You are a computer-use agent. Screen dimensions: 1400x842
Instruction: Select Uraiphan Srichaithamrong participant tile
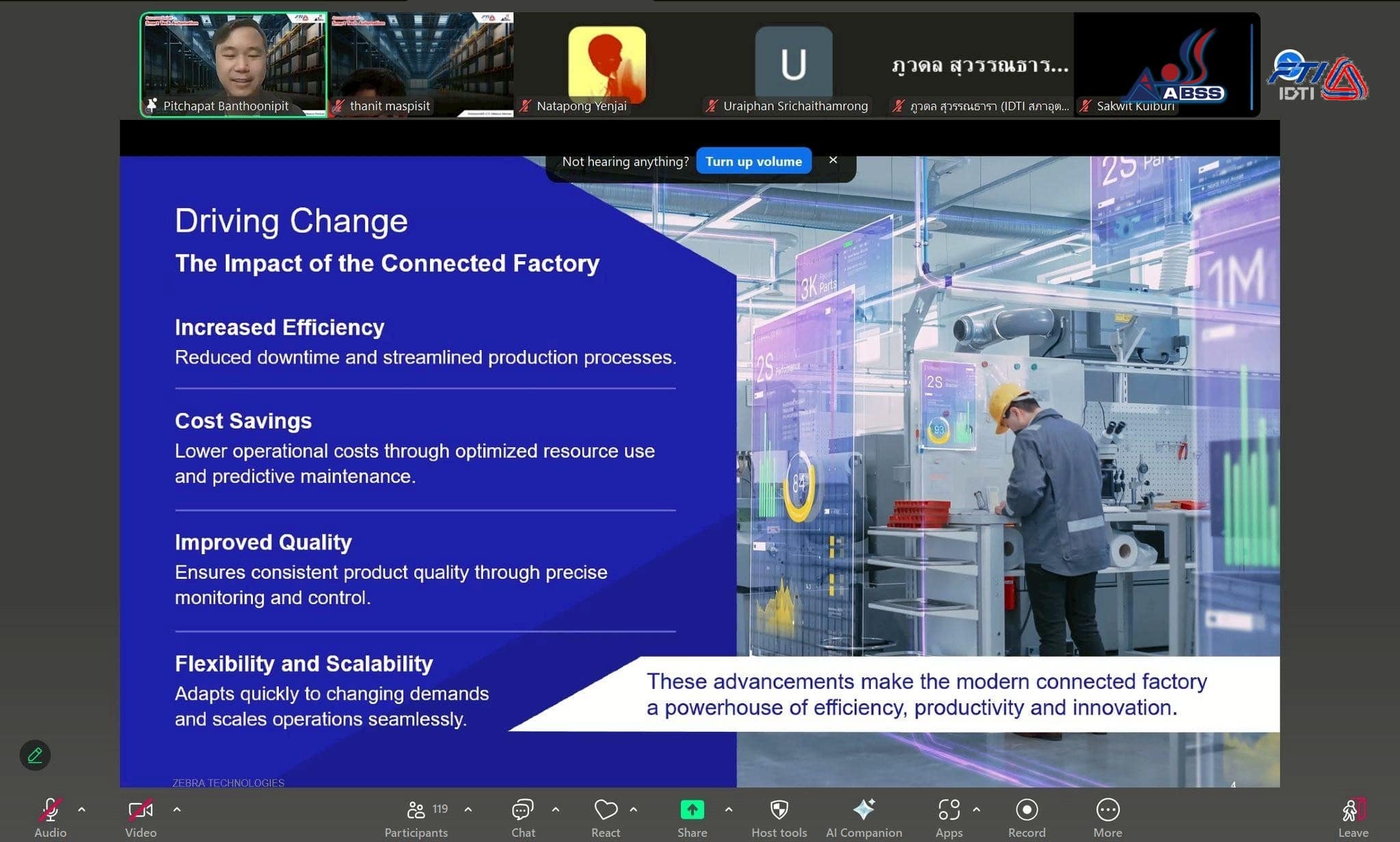(793, 65)
